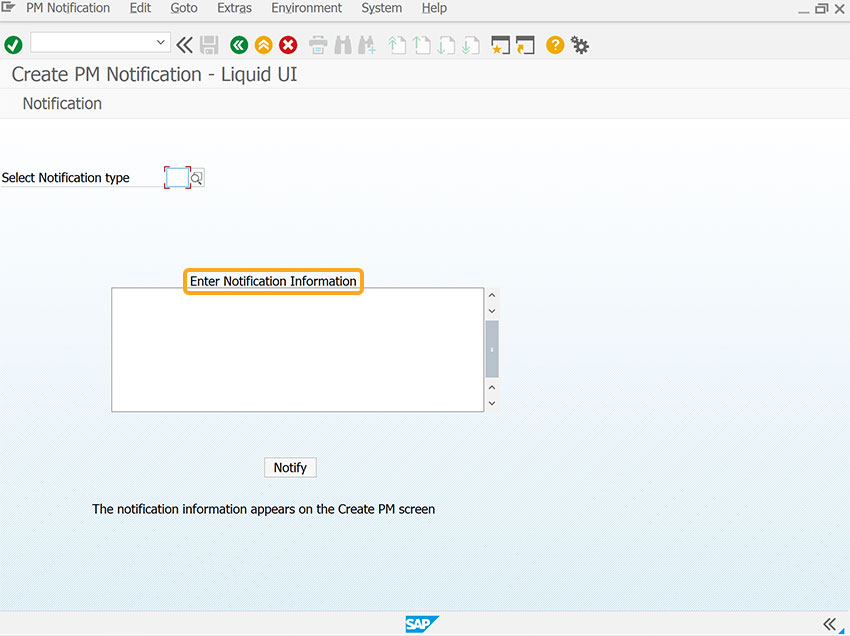The image size is (850, 636).
Task: Open Customize Local Layout gear icon
Action: [579, 45]
